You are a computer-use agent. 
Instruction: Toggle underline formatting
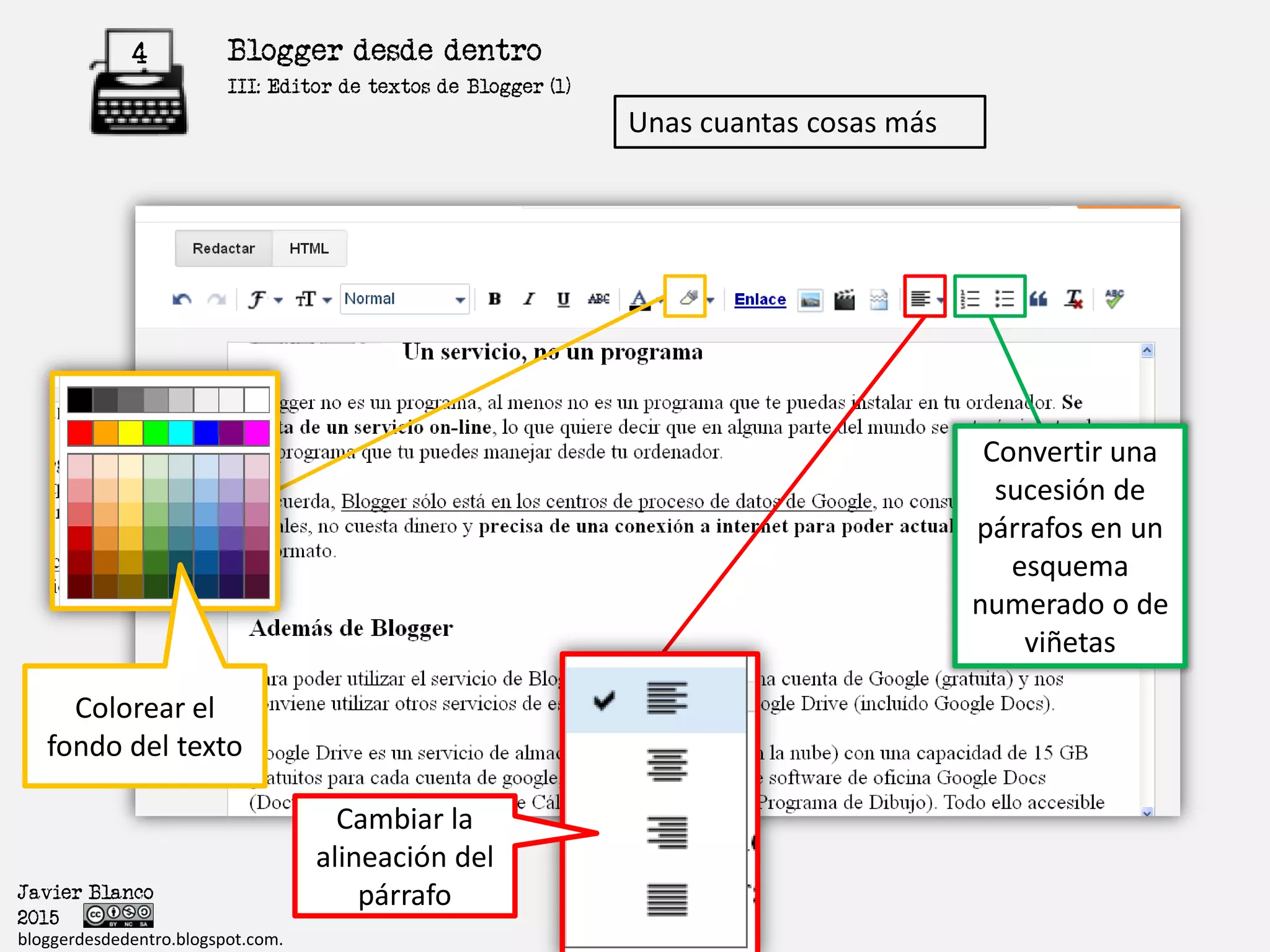pyautogui.click(x=563, y=299)
